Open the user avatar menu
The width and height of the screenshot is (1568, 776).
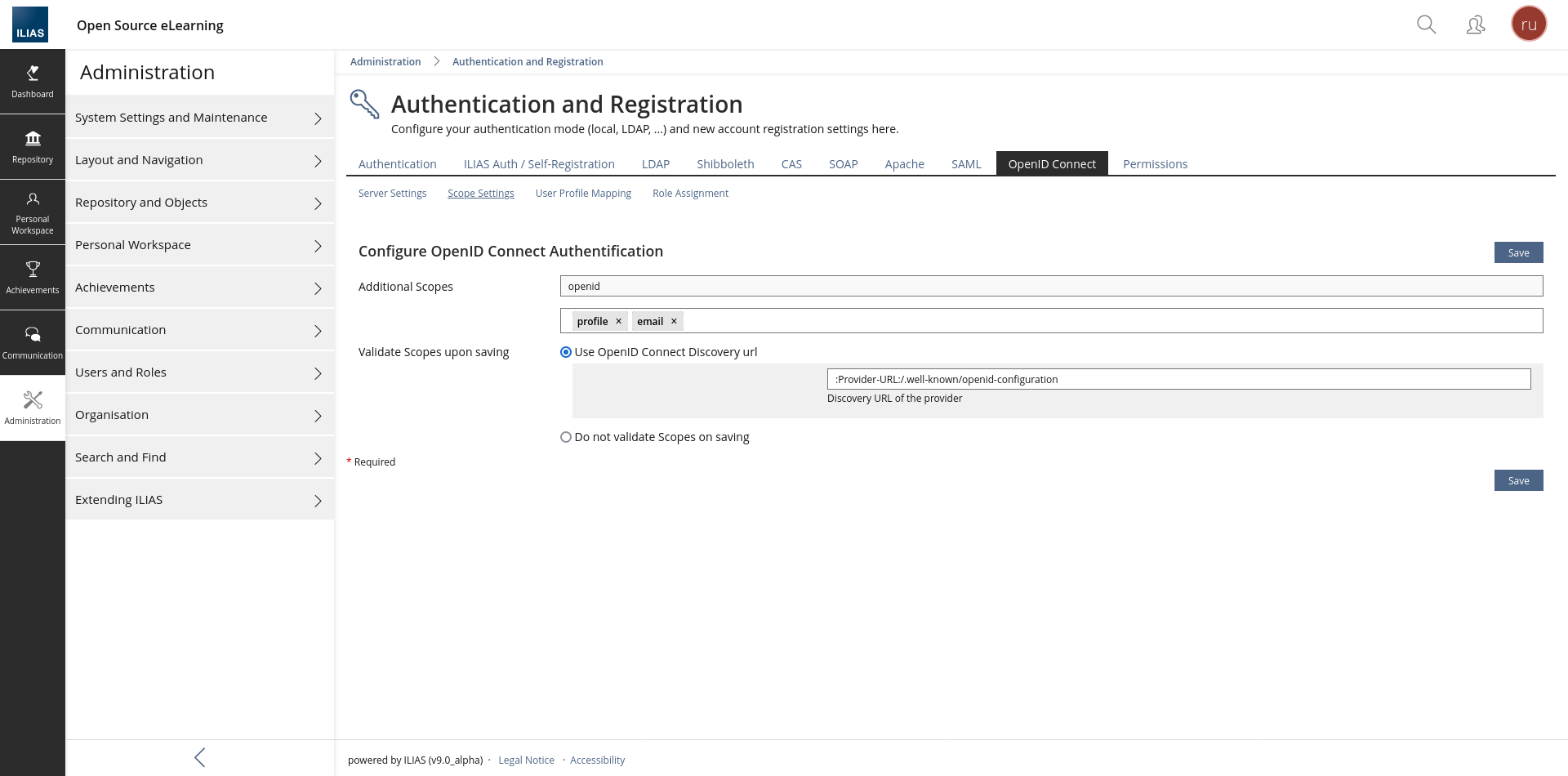pos(1528,25)
